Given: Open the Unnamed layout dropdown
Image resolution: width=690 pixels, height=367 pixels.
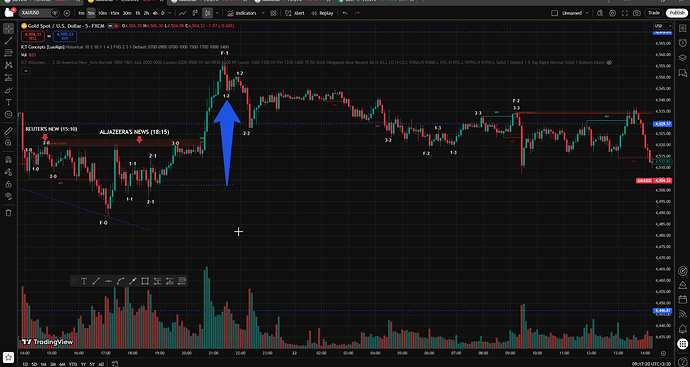Looking at the screenshot, I should coord(572,13).
